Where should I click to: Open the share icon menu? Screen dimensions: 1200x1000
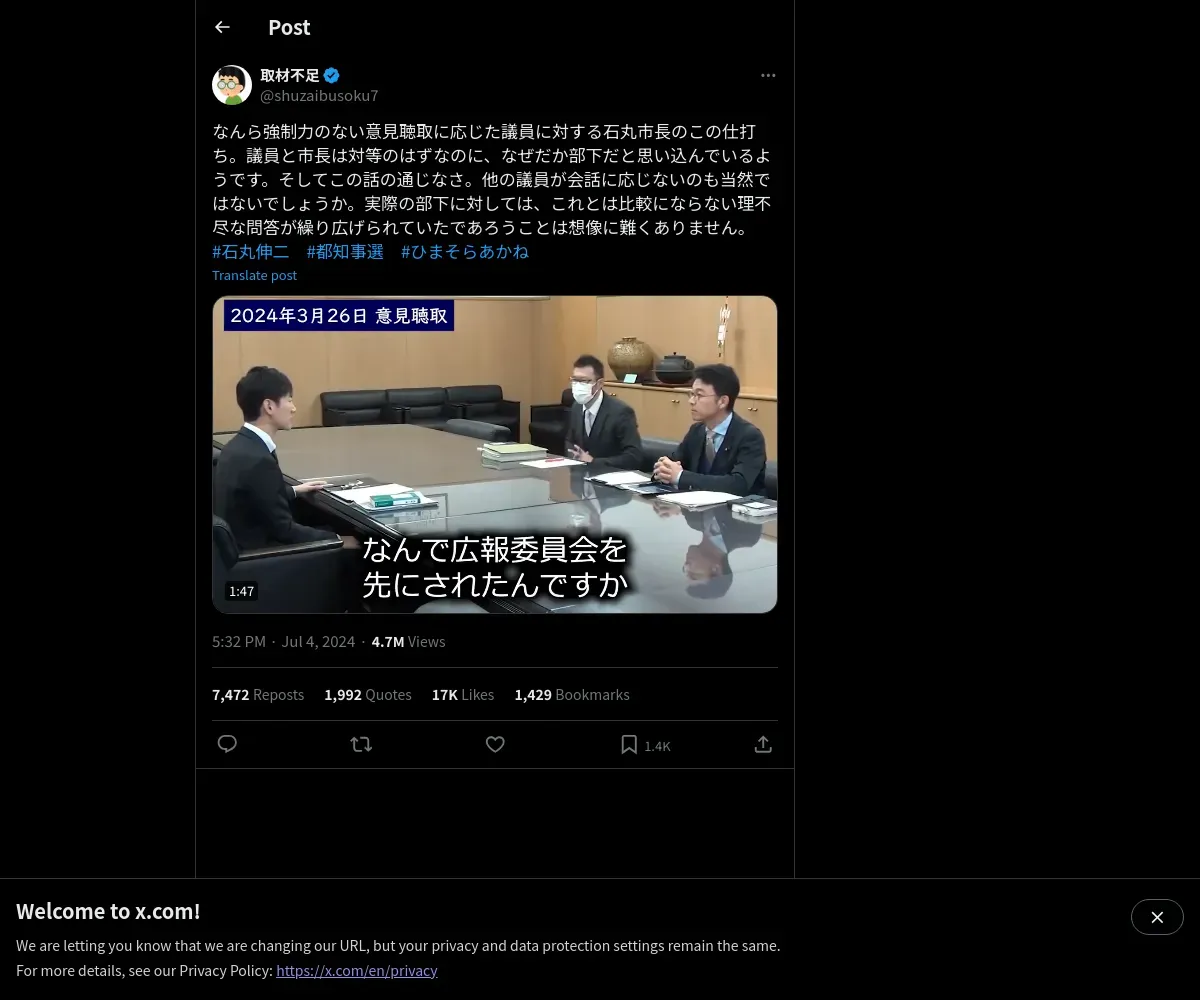[763, 744]
